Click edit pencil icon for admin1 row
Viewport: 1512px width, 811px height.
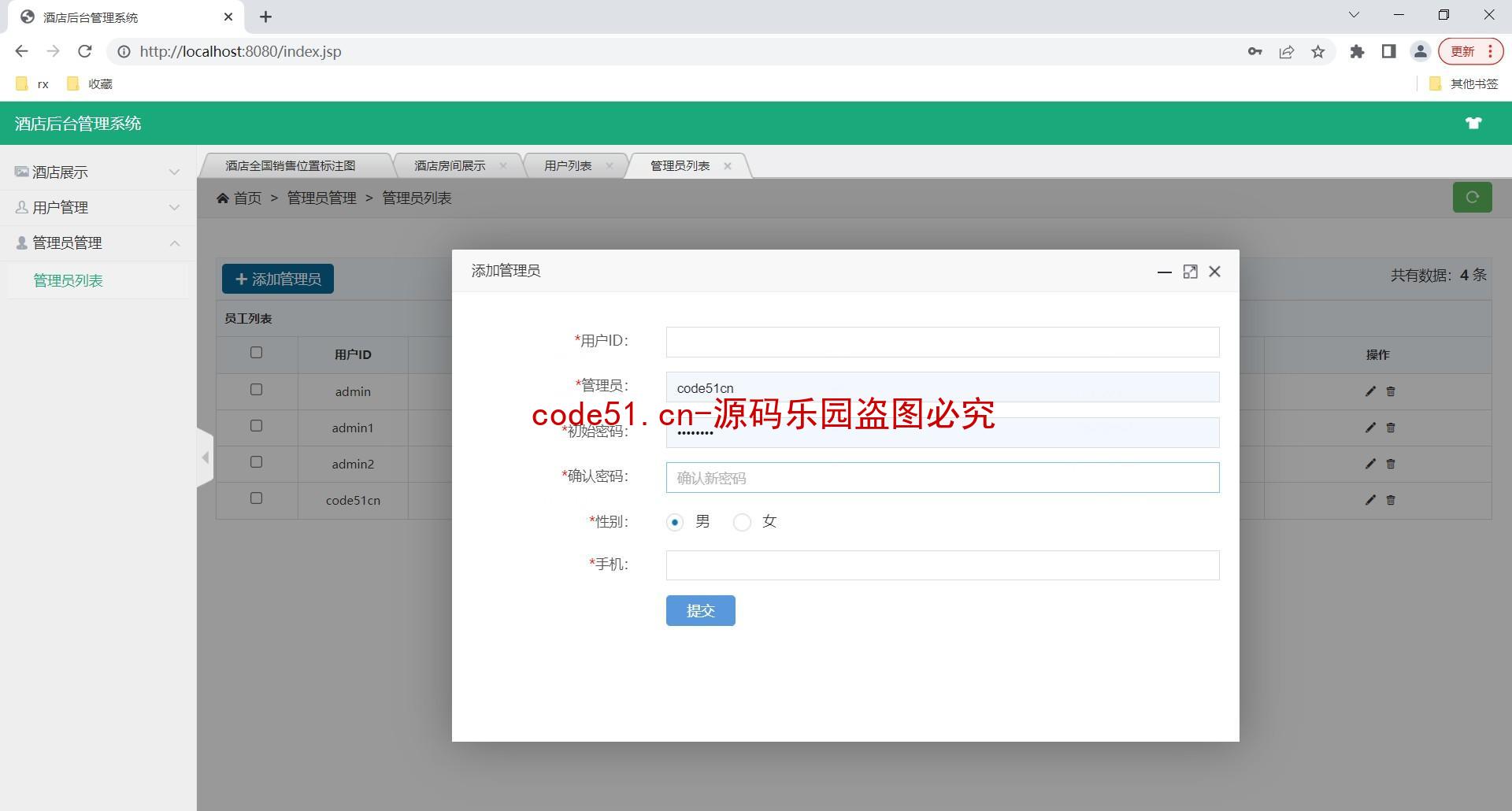coord(1370,428)
